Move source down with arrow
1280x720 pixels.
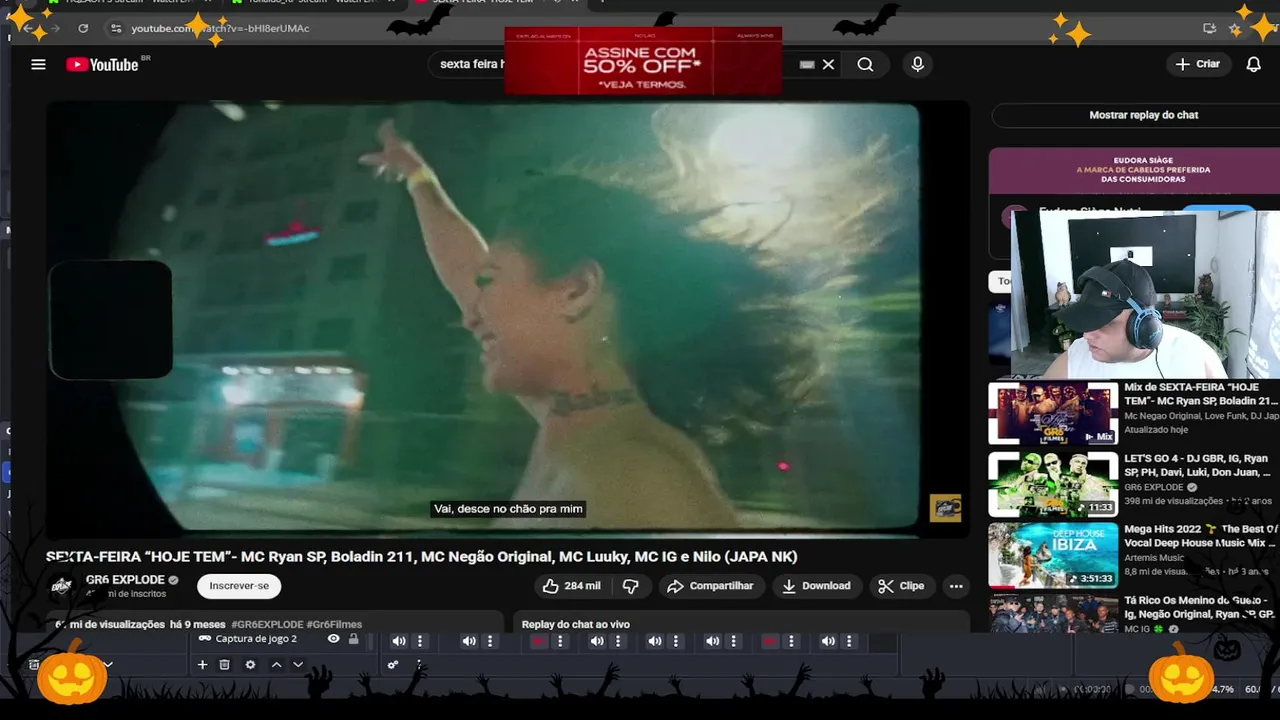(298, 664)
